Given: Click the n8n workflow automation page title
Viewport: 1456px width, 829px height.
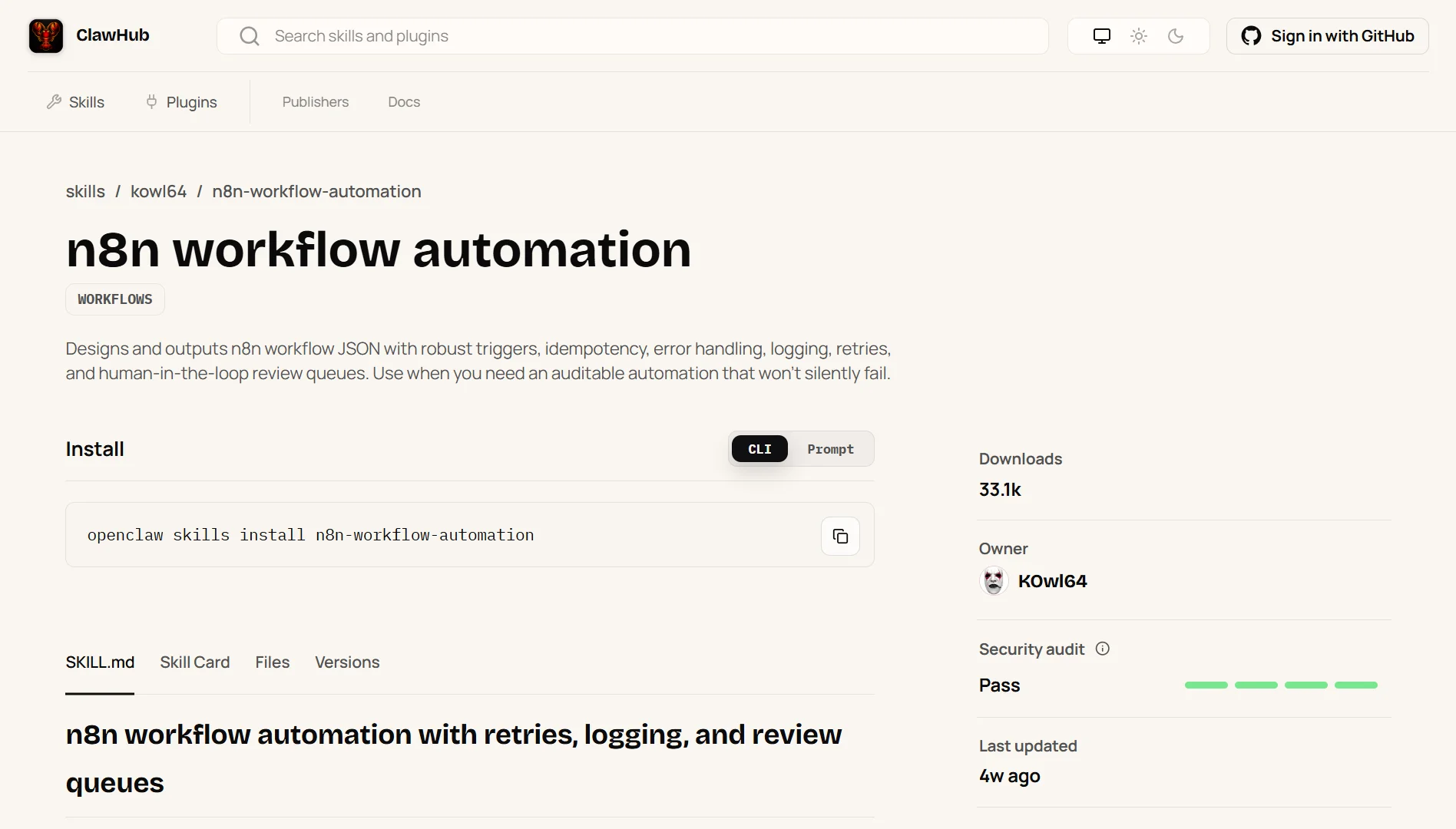Looking at the screenshot, I should tap(379, 249).
